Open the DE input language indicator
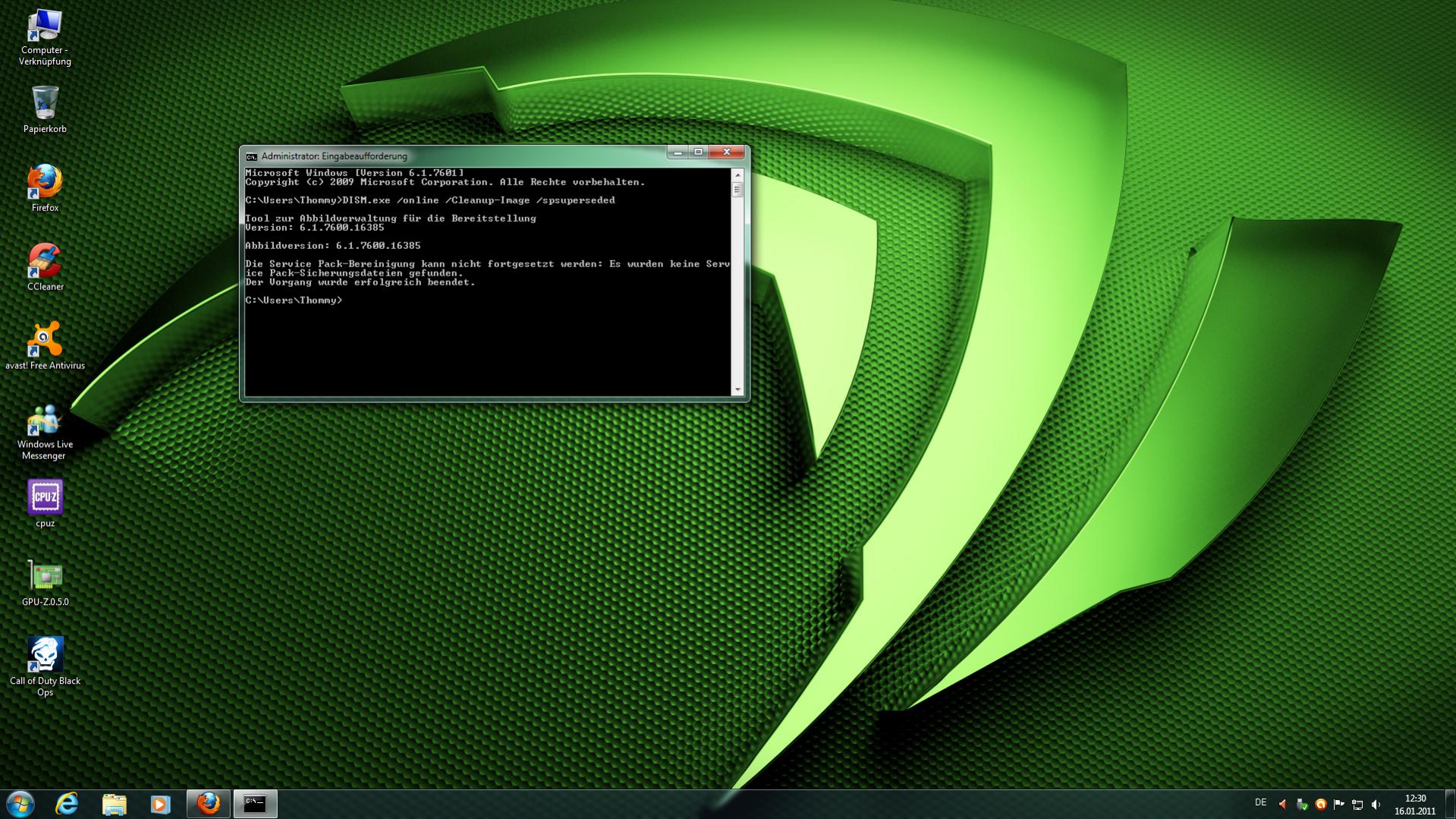The width and height of the screenshot is (1456, 819). (1260, 803)
